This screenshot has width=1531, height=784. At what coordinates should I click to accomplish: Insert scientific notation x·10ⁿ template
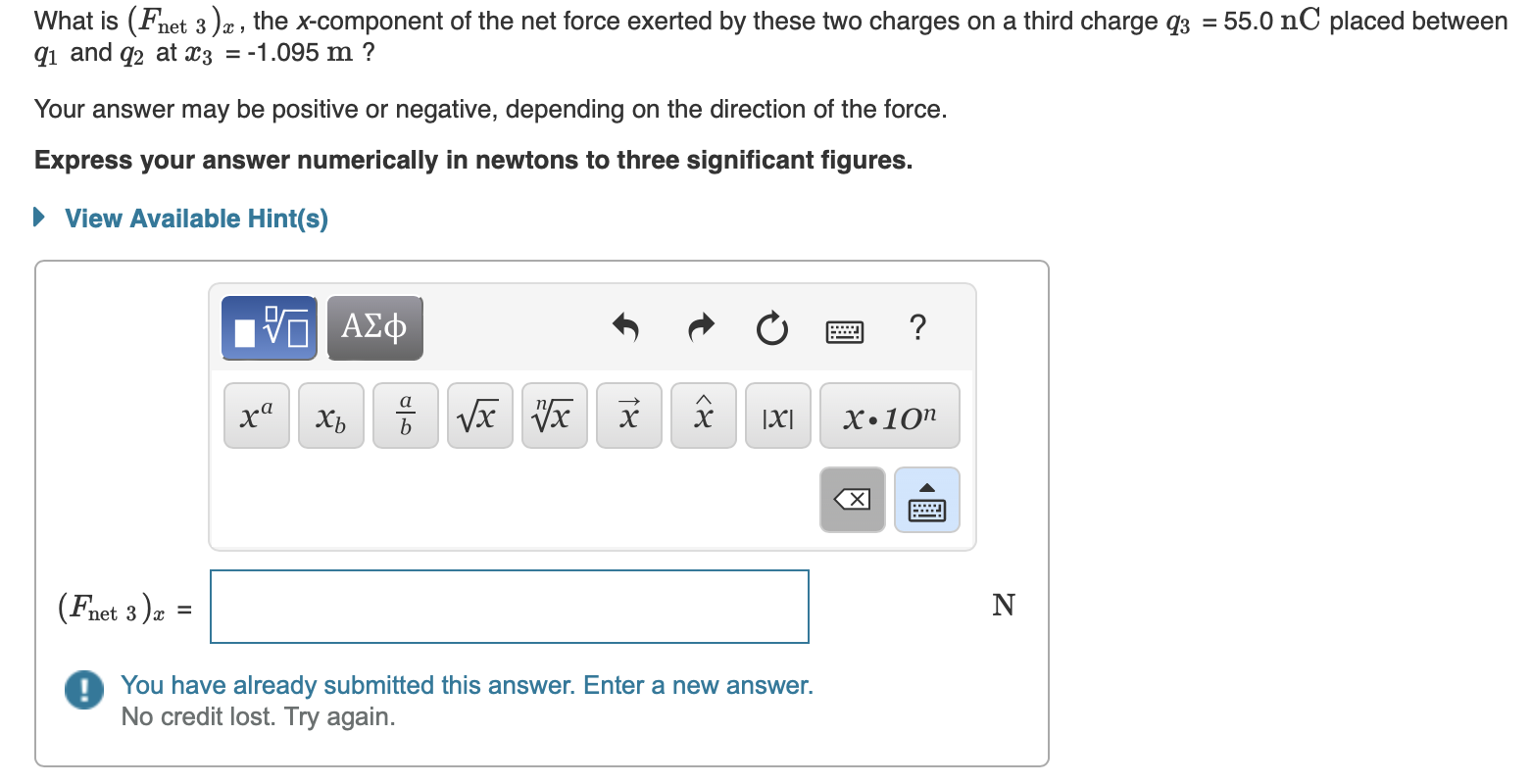pyautogui.click(x=890, y=415)
